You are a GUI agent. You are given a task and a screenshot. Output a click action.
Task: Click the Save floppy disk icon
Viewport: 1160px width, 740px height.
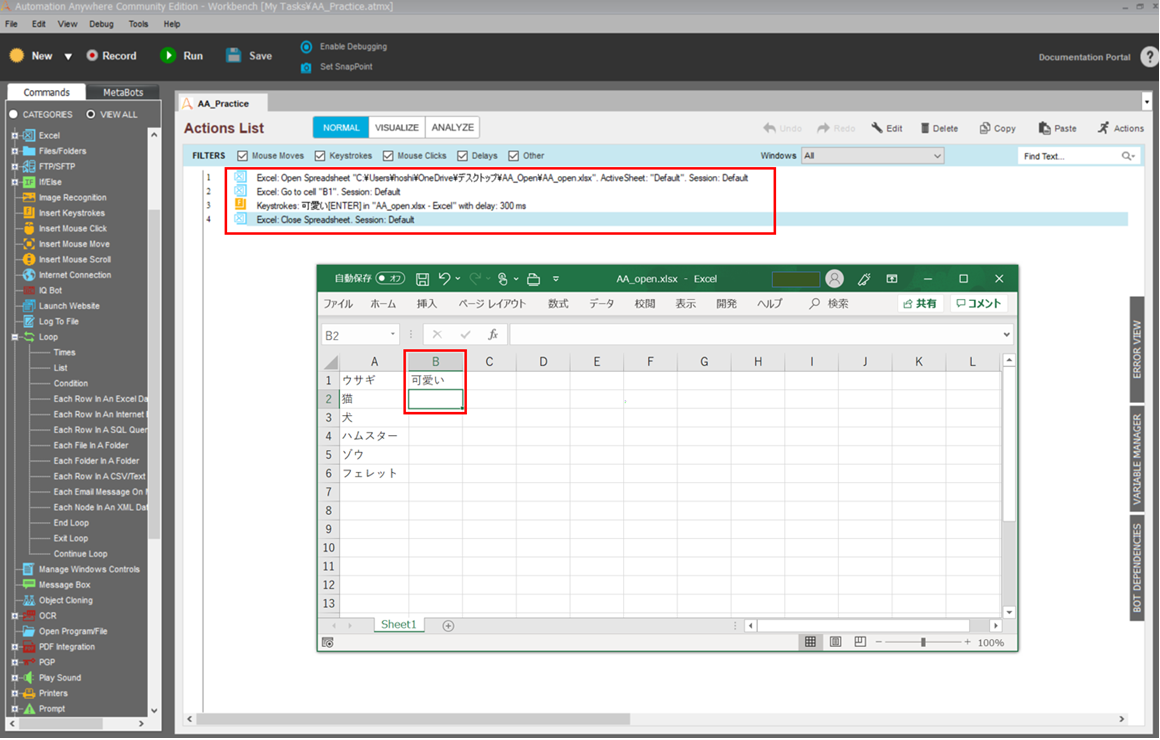point(234,56)
